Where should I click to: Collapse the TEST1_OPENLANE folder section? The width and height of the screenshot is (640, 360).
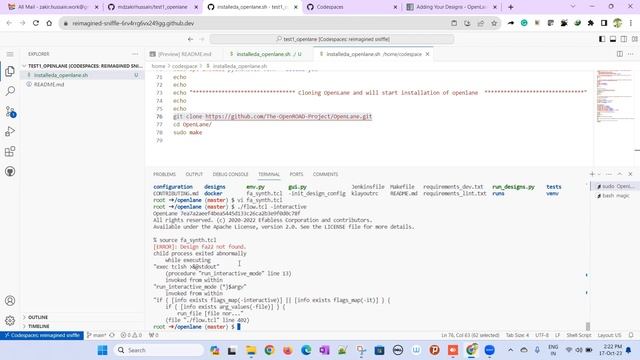click(x=82, y=66)
